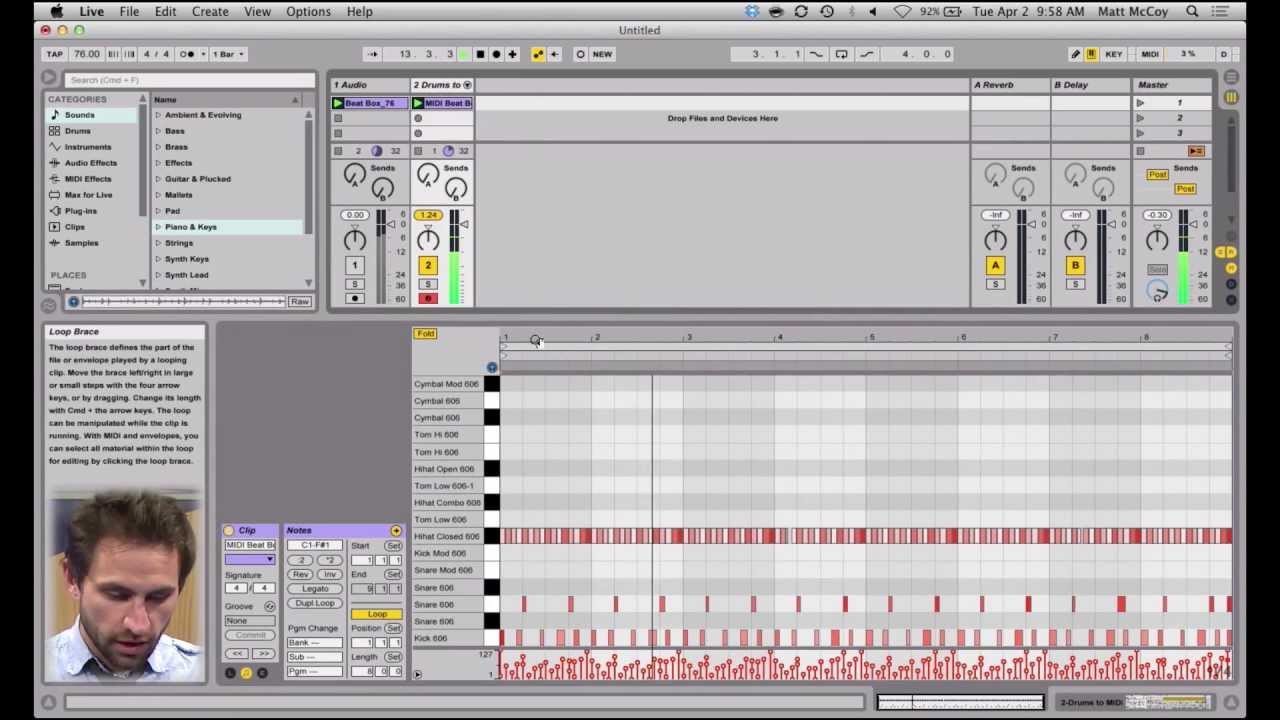Click the transport Stop square button
Viewport: 1280px width, 720px height.
click(480, 54)
